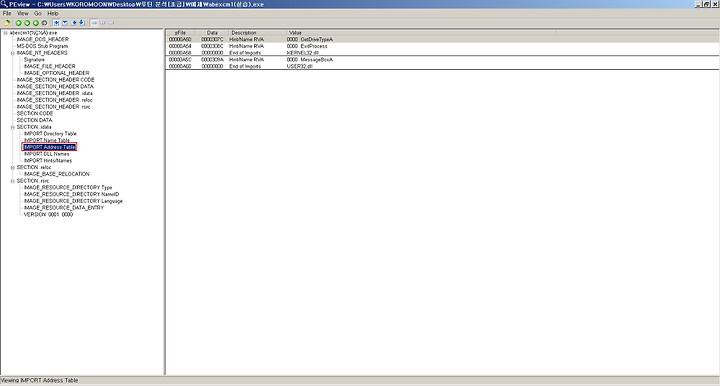
Task: Open IMAGE_RESOURCE_DATA_ENTRY
Action: [64, 207]
